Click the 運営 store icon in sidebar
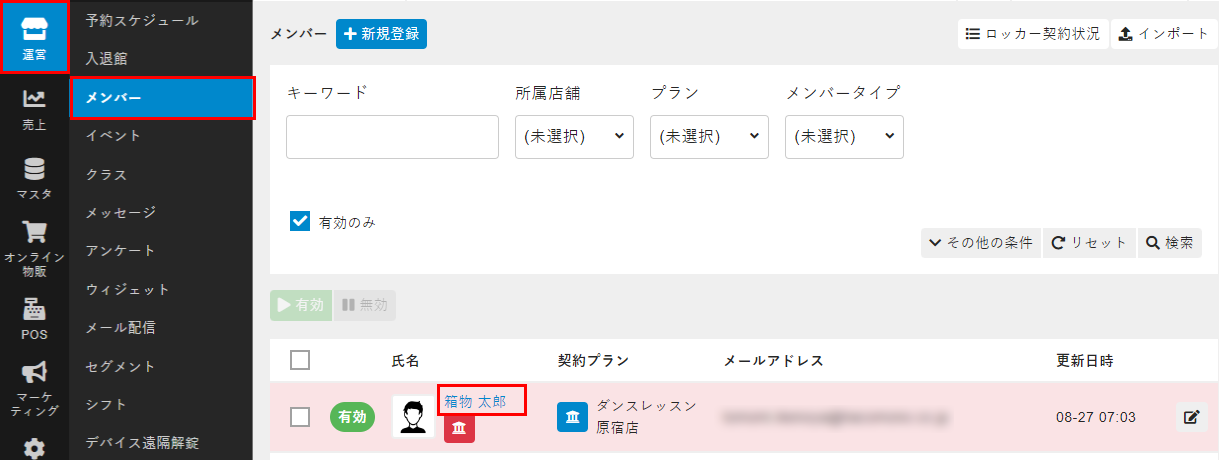Viewport: 1219px width, 460px height. (x=34, y=30)
